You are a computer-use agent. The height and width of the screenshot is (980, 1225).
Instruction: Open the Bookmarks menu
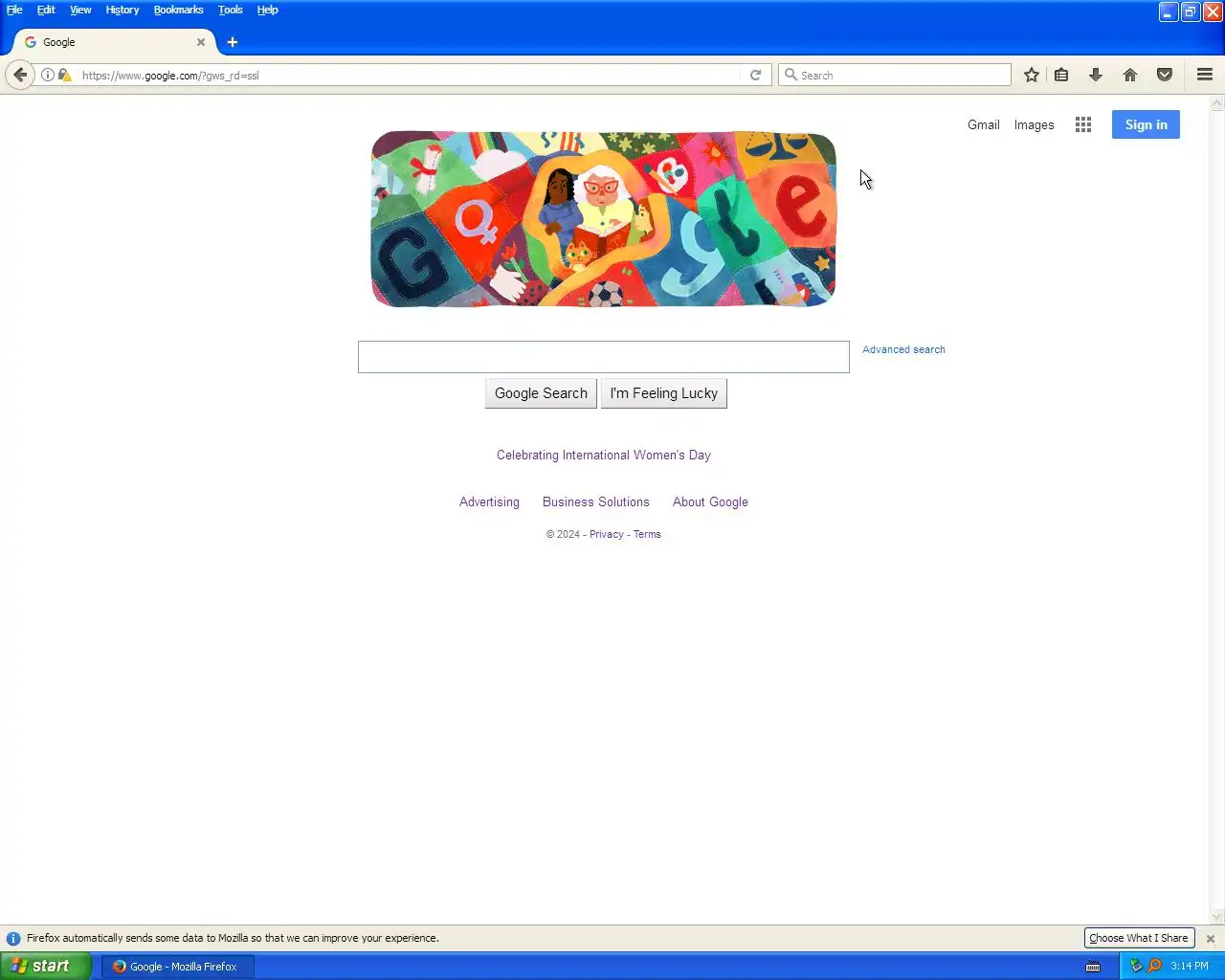[x=178, y=10]
